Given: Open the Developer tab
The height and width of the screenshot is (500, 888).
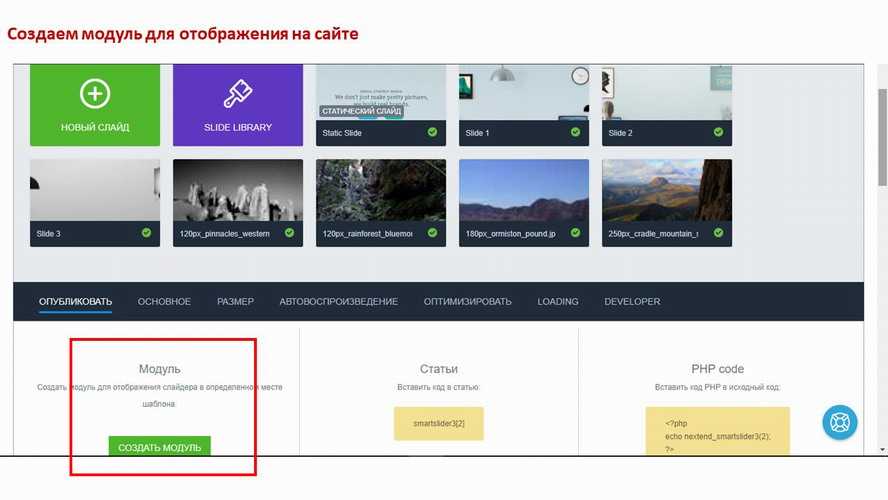Looking at the screenshot, I should pos(632,302).
